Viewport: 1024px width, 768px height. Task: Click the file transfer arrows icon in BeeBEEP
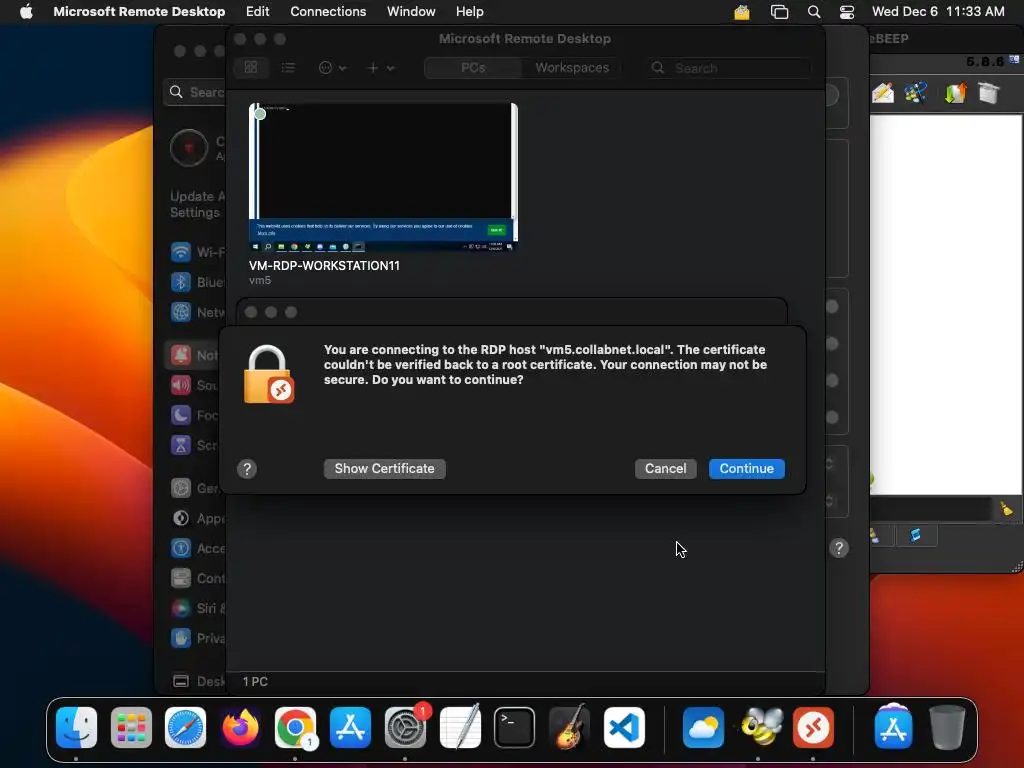pyautogui.click(x=955, y=93)
